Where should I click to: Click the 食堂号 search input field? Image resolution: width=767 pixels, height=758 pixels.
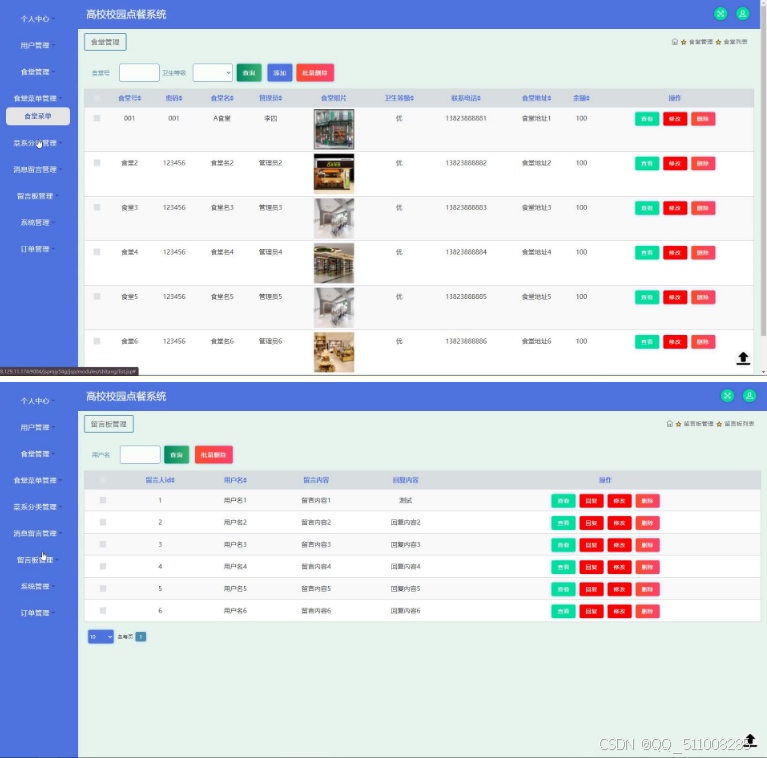[x=139, y=72]
